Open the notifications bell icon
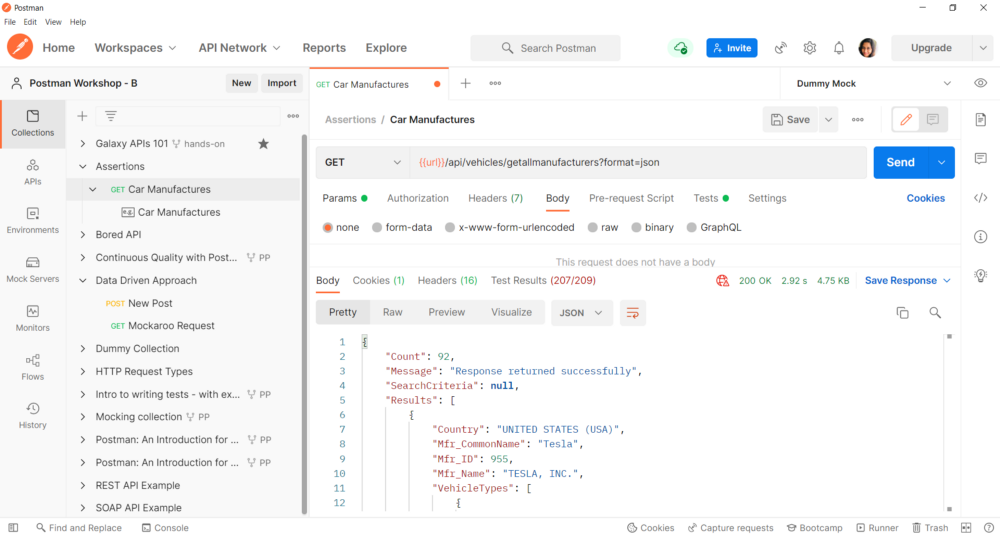This screenshot has width=1000, height=536. click(839, 48)
